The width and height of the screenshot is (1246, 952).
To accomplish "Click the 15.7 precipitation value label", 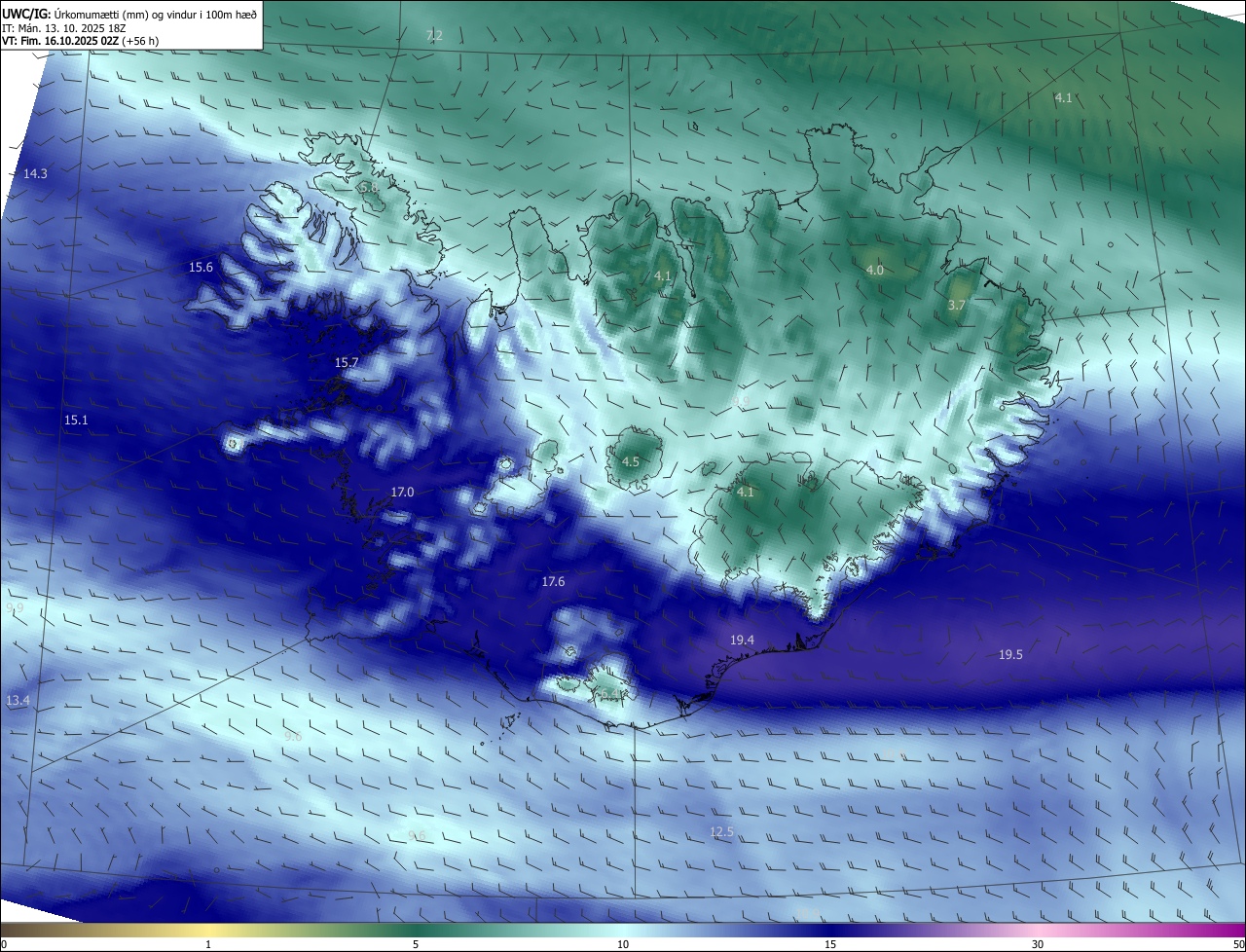I will pyautogui.click(x=347, y=362).
